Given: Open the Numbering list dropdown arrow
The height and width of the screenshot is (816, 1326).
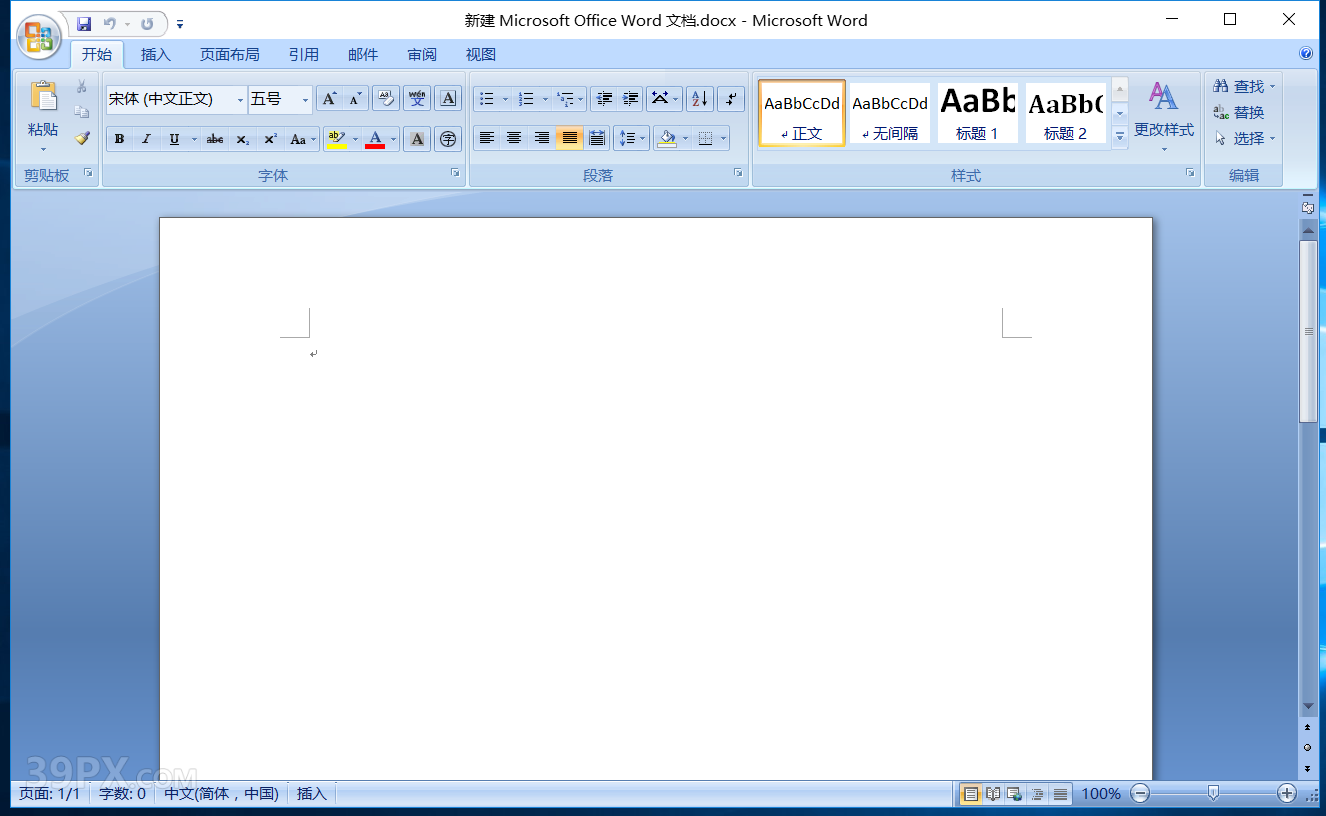Looking at the screenshot, I should 545,98.
